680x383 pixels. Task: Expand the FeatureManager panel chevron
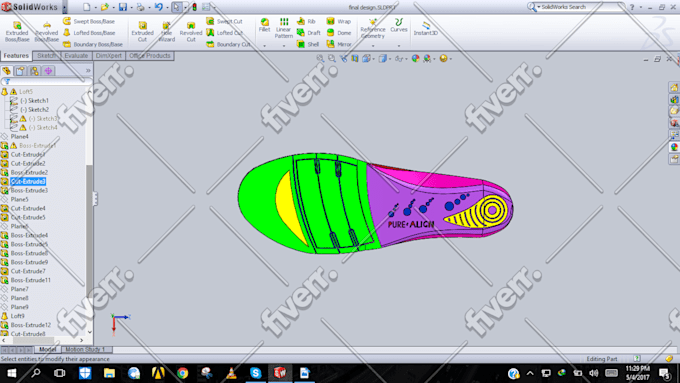pyautogui.click(x=88, y=71)
